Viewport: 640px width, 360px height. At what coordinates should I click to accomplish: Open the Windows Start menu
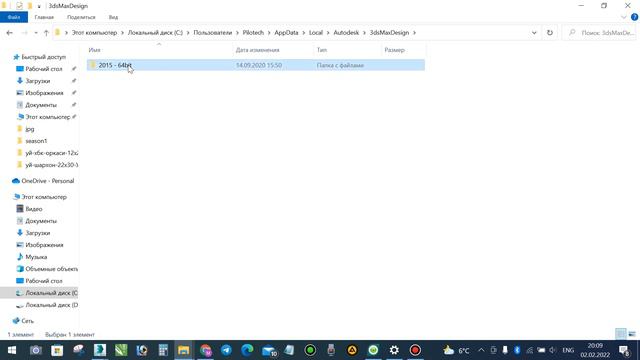(x=11, y=350)
